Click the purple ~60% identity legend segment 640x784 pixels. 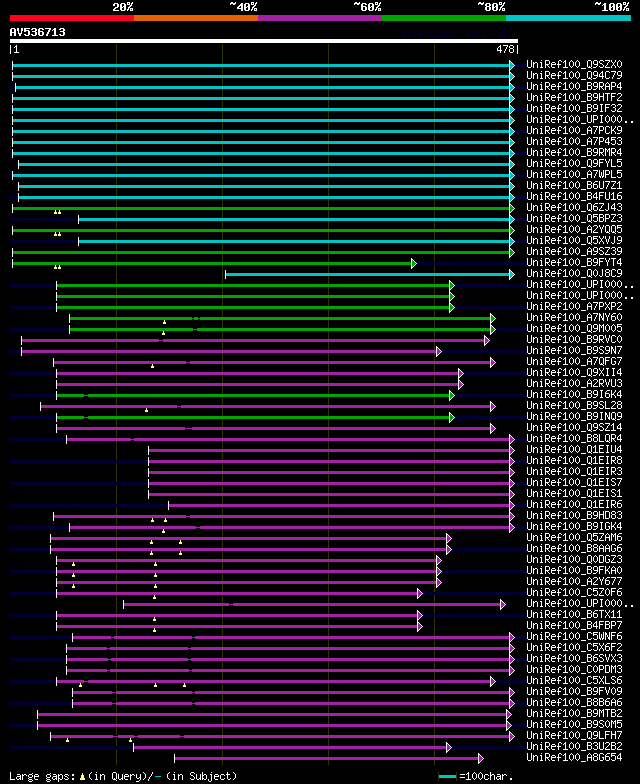click(320, 18)
